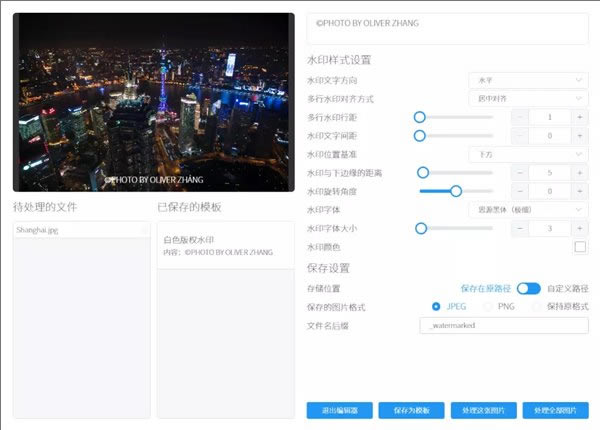Increase 水印字体大小 with plus button
Screen dimensions: 600x430
580,228
